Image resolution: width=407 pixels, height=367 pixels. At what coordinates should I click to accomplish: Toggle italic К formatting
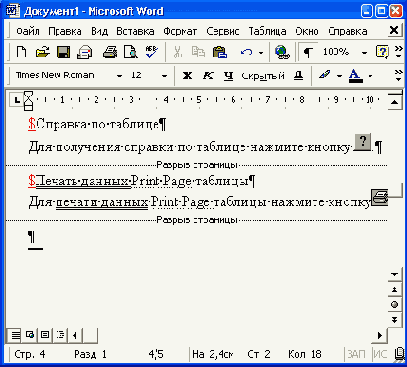pyautogui.click(x=208, y=76)
